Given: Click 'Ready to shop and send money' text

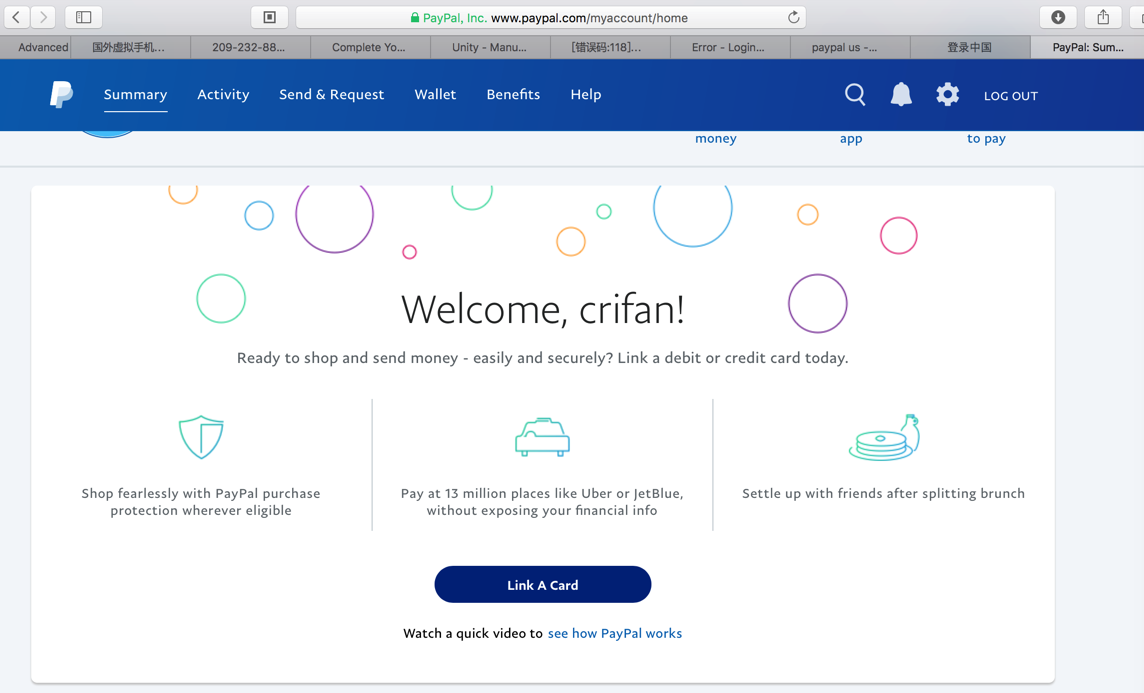Looking at the screenshot, I should tap(542, 358).
